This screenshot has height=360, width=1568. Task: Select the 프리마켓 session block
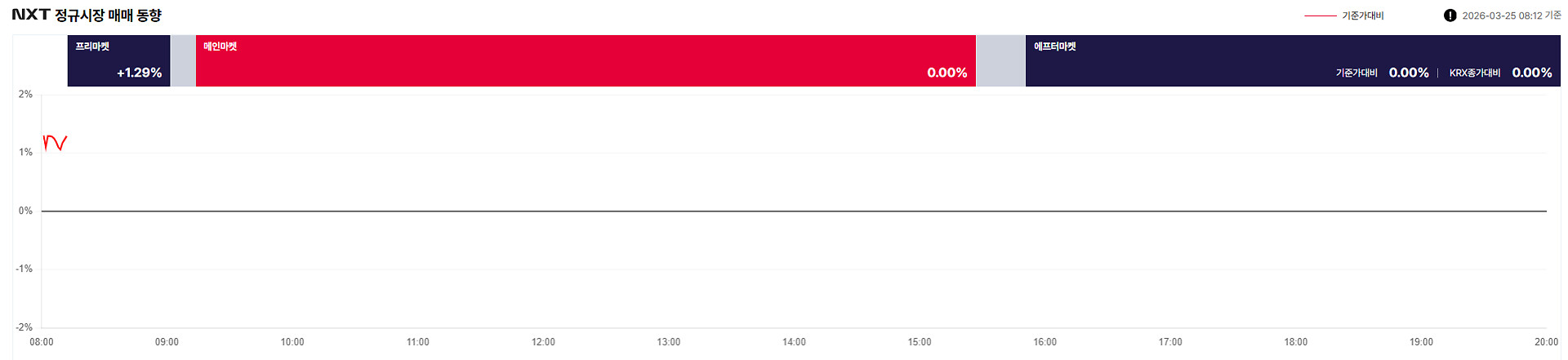click(x=118, y=60)
